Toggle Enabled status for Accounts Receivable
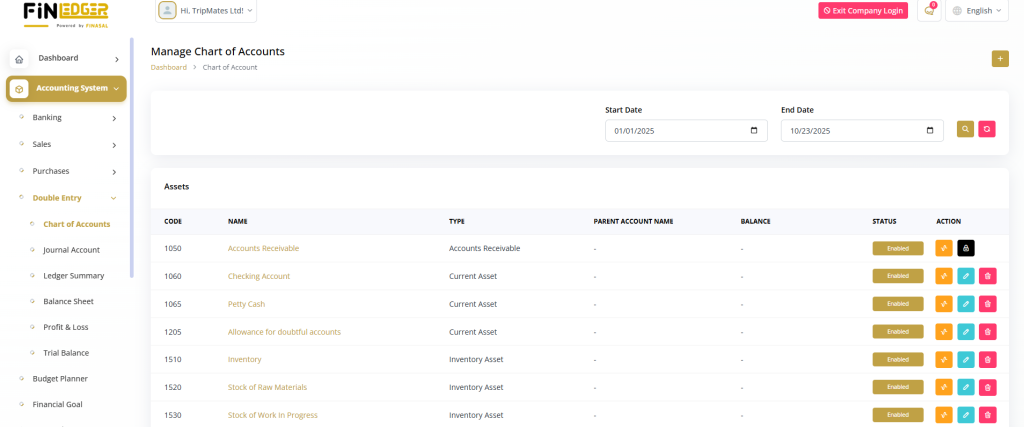Image resolution: width=1024 pixels, height=427 pixels. point(898,248)
